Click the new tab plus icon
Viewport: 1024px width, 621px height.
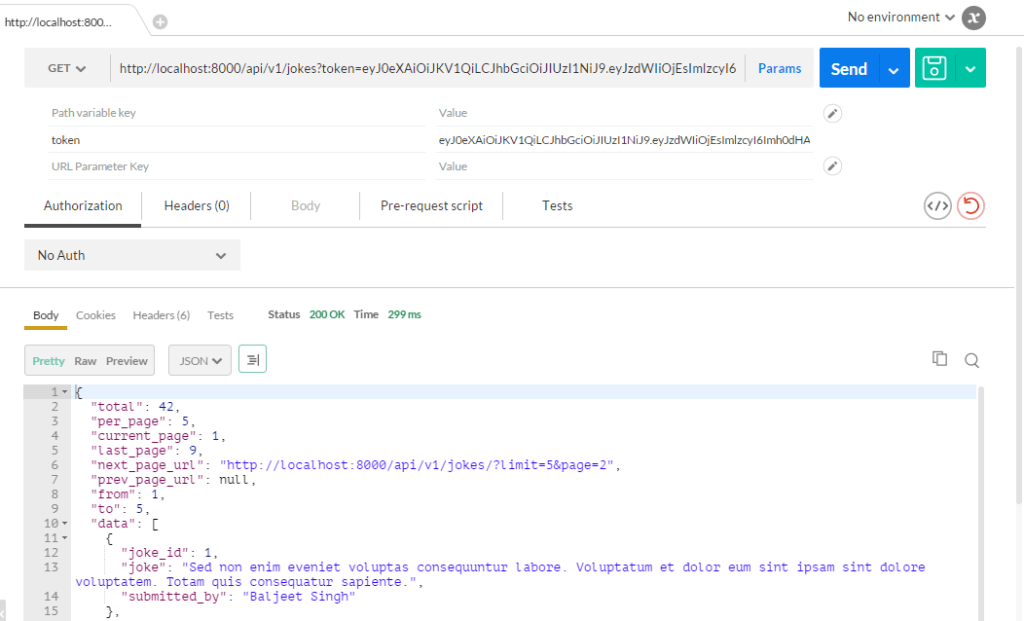pyautogui.click(x=160, y=22)
